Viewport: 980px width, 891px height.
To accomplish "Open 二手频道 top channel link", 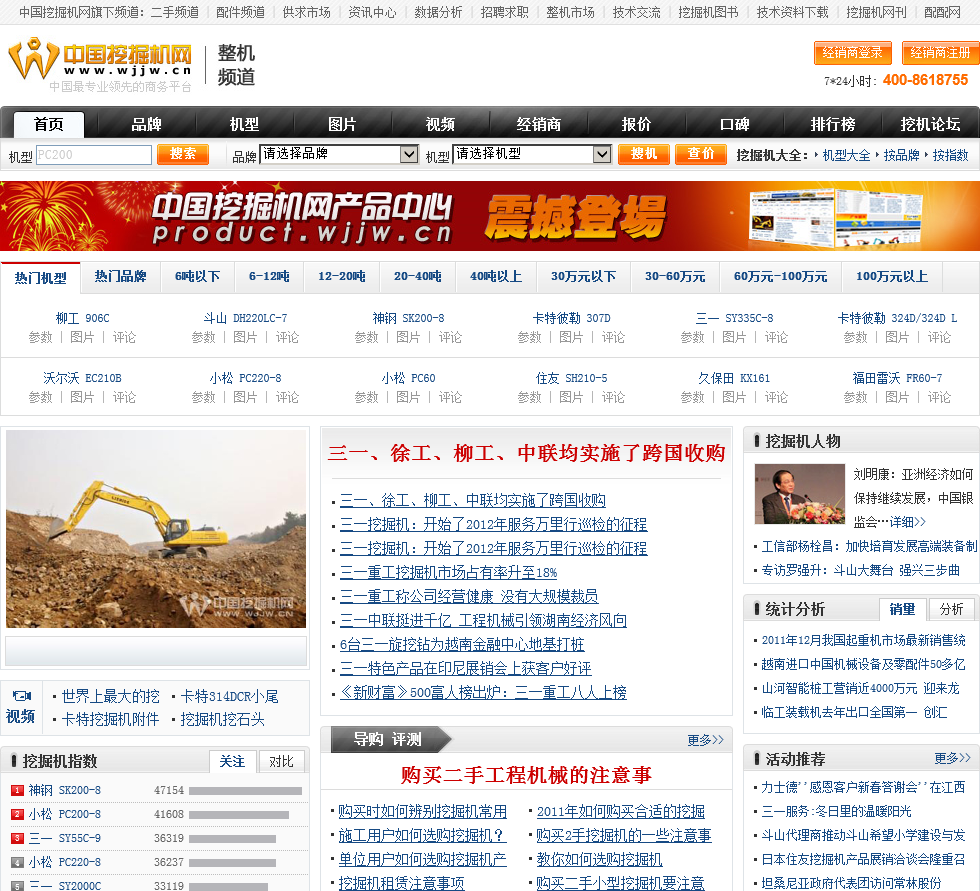I will [x=174, y=12].
